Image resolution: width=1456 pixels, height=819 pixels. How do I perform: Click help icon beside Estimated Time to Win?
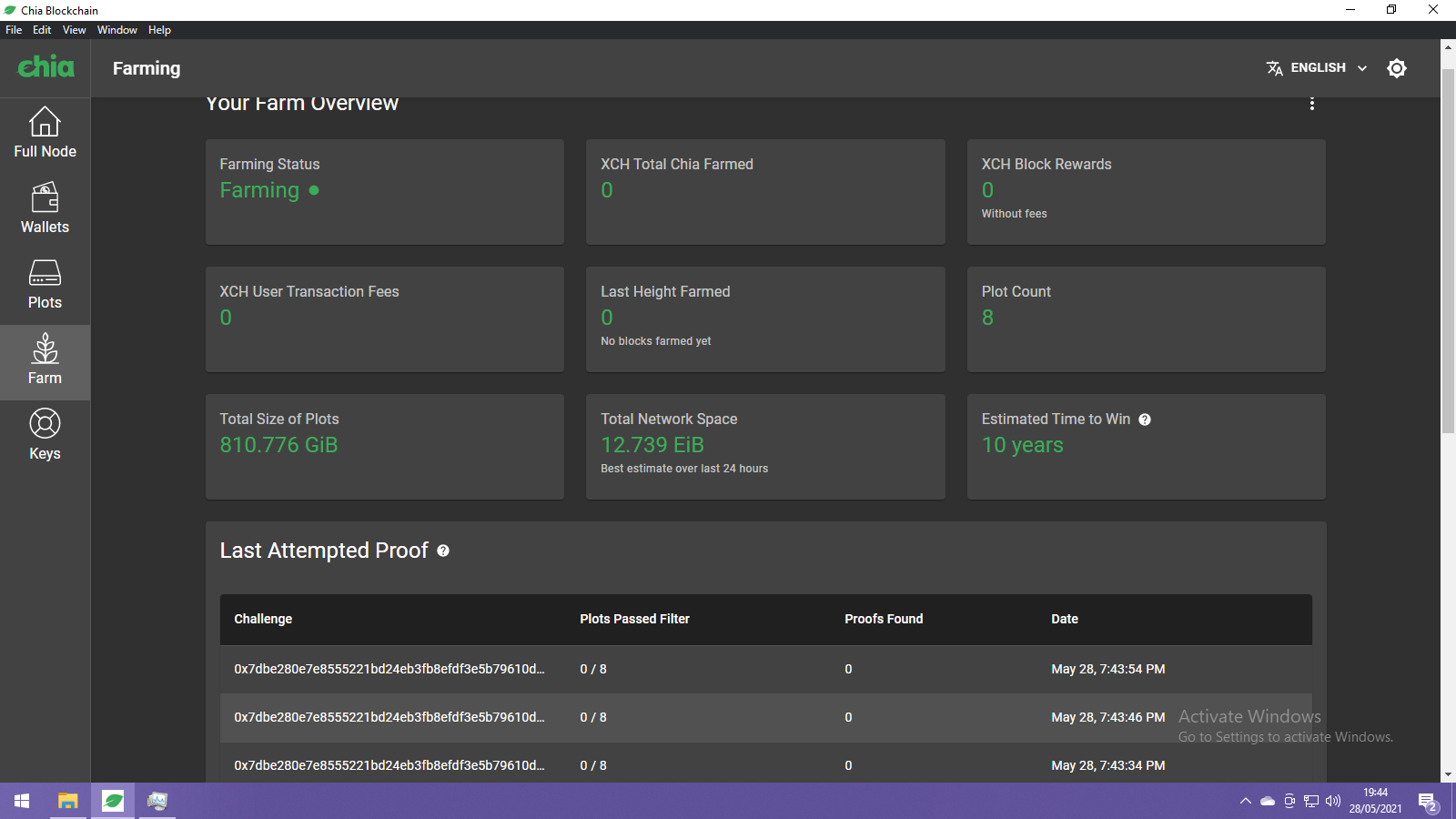pyautogui.click(x=1145, y=420)
